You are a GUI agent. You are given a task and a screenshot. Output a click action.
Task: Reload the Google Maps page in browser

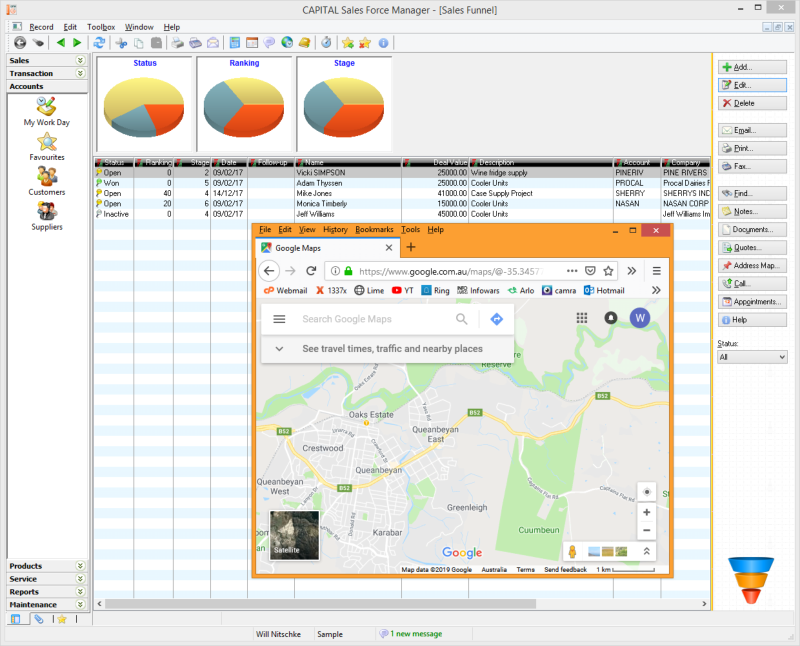[x=311, y=270]
